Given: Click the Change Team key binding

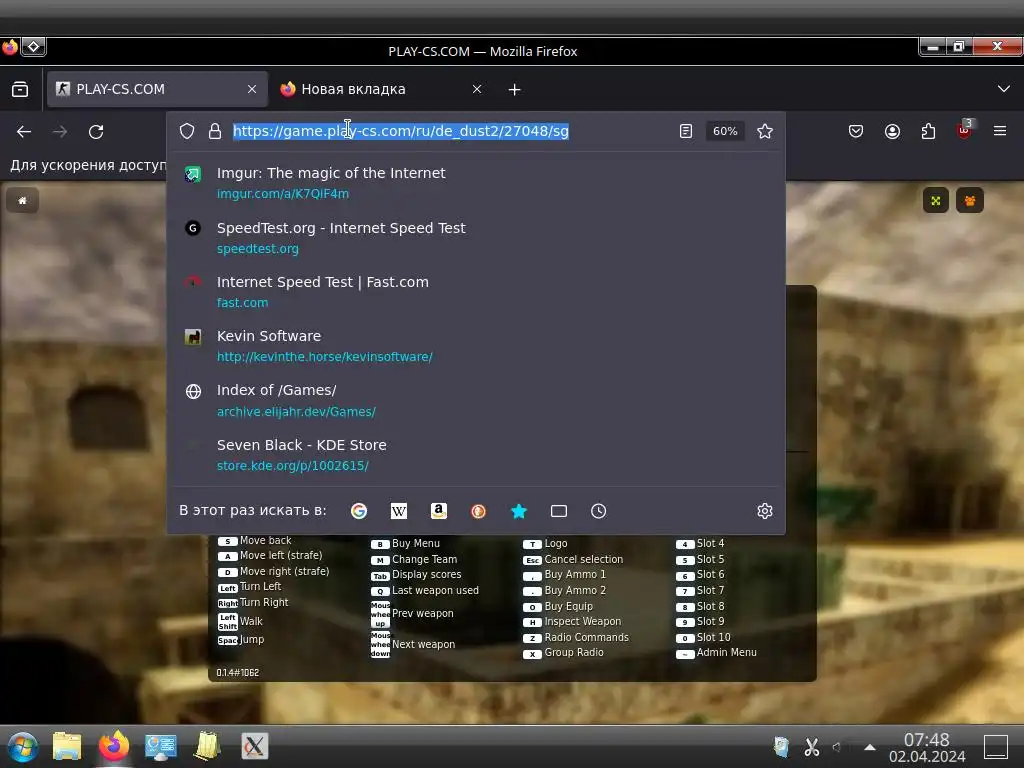Looking at the screenshot, I should 414,560.
